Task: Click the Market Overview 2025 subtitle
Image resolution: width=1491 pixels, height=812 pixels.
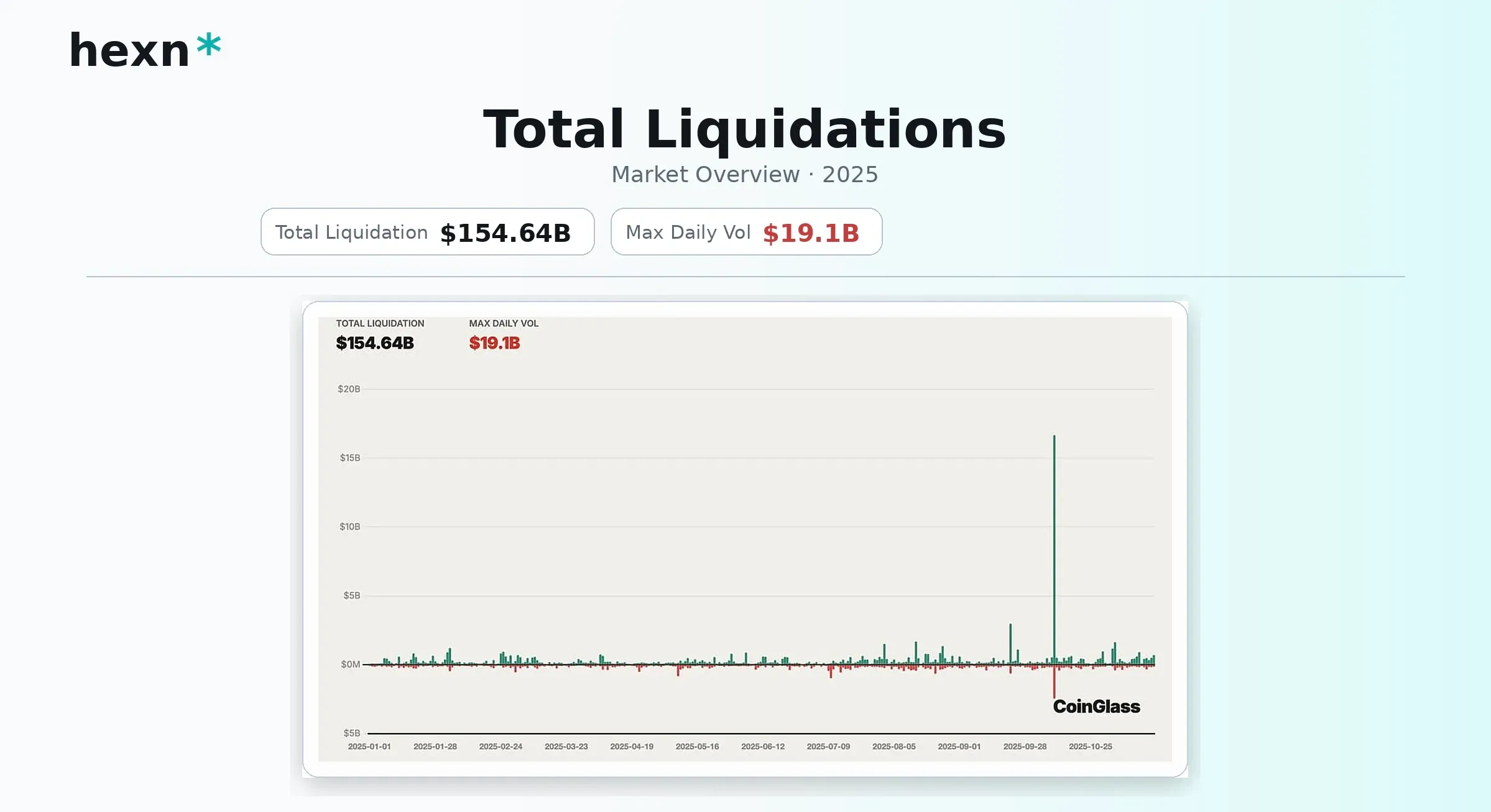Action: pos(744,175)
